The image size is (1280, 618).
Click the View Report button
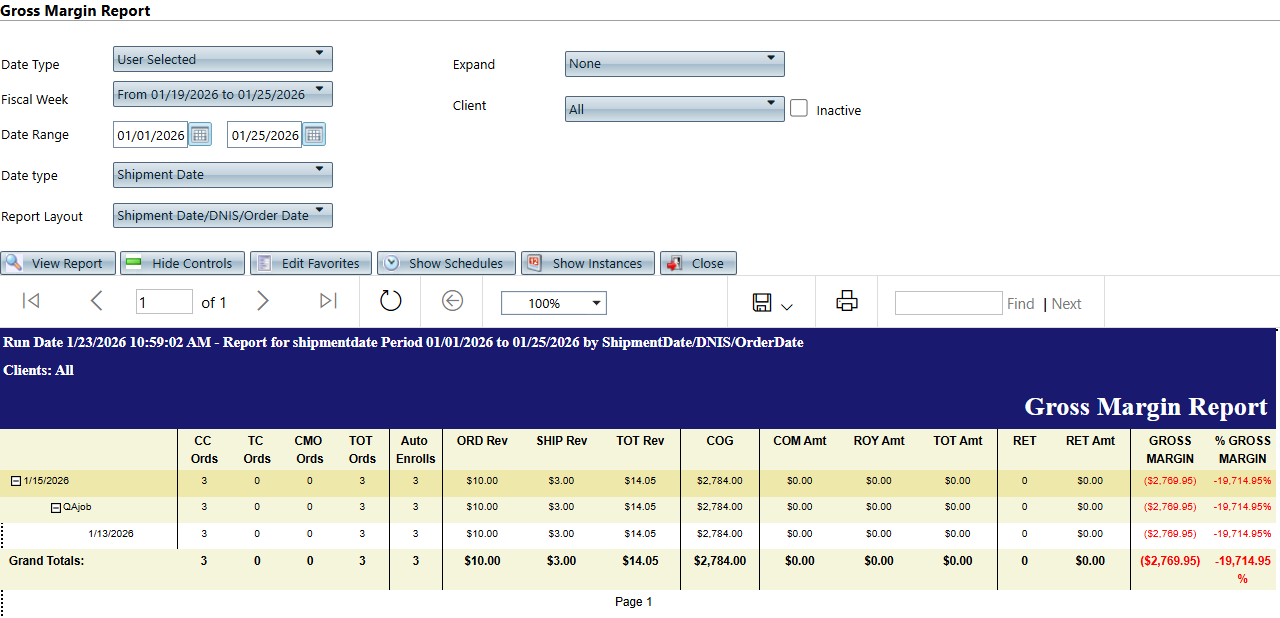[x=58, y=263]
